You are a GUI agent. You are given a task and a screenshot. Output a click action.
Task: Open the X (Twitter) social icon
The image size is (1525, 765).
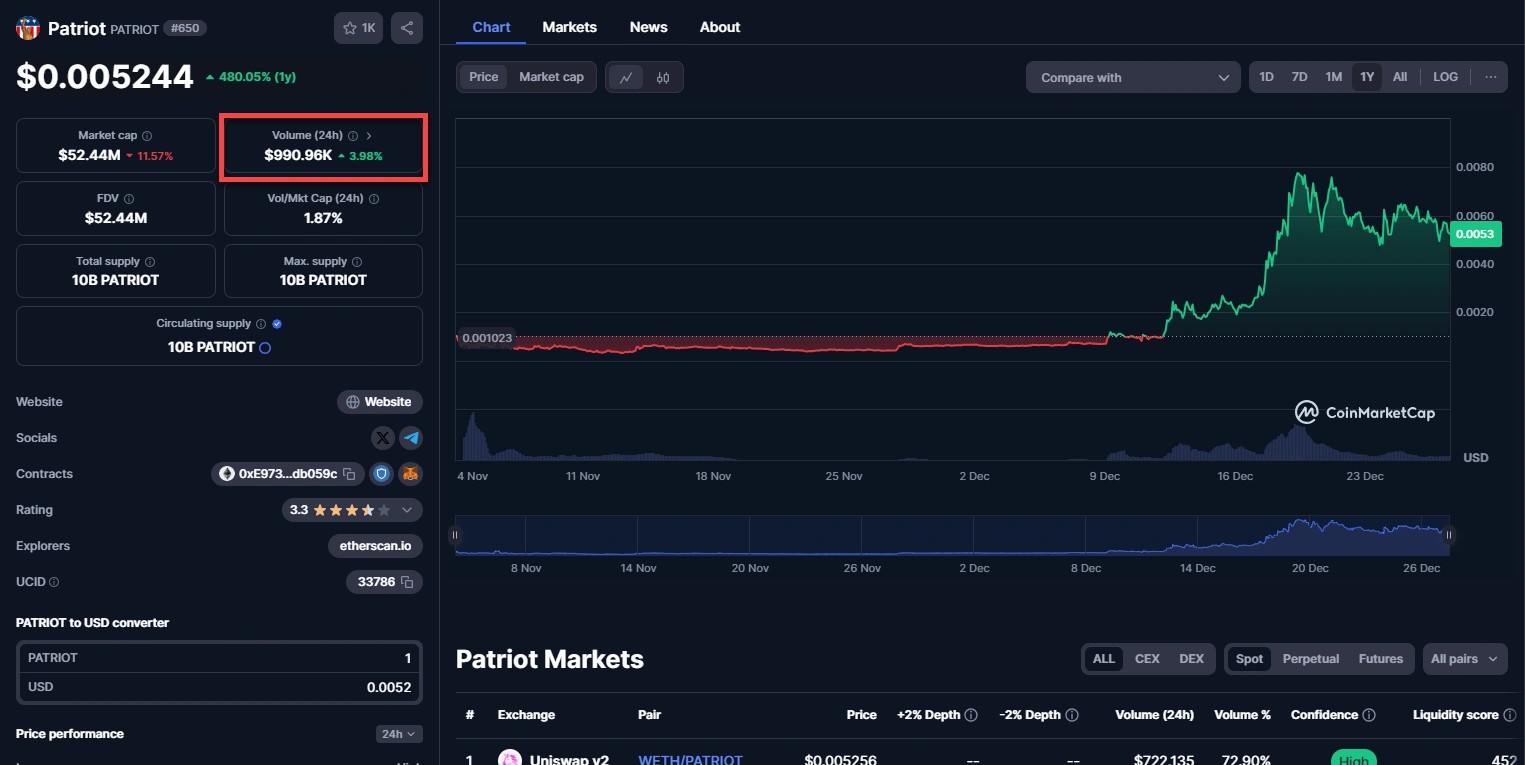pos(383,438)
